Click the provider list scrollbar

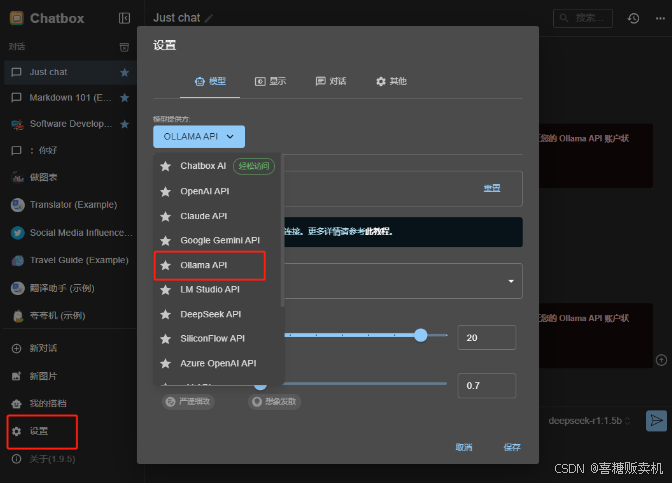[x=282, y=231]
